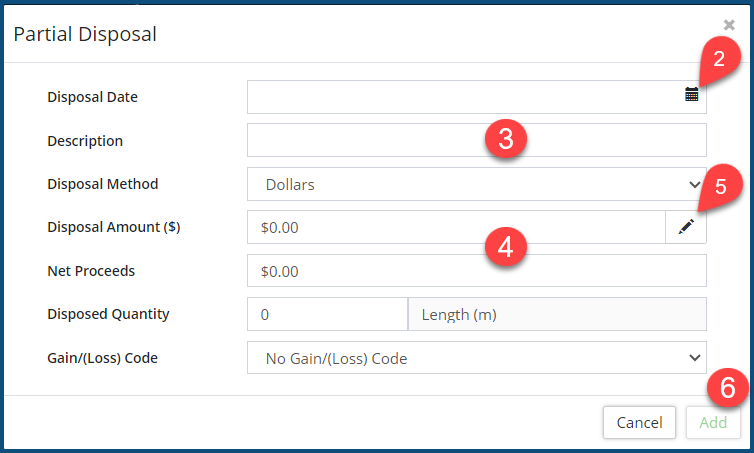Click the red annotation badge numbered 3

pos(505,138)
